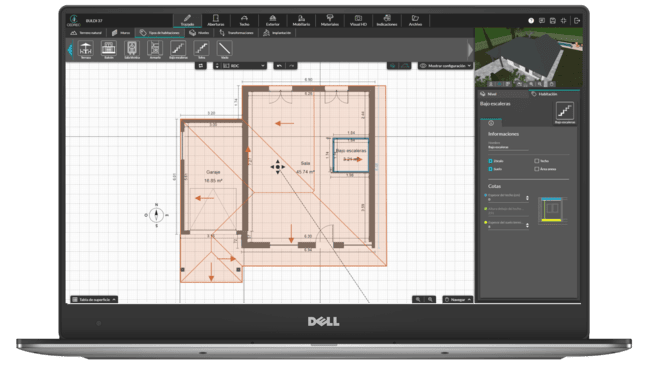Switch to the Muros tab
This screenshot has width=650, height=366.
(121, 33)
